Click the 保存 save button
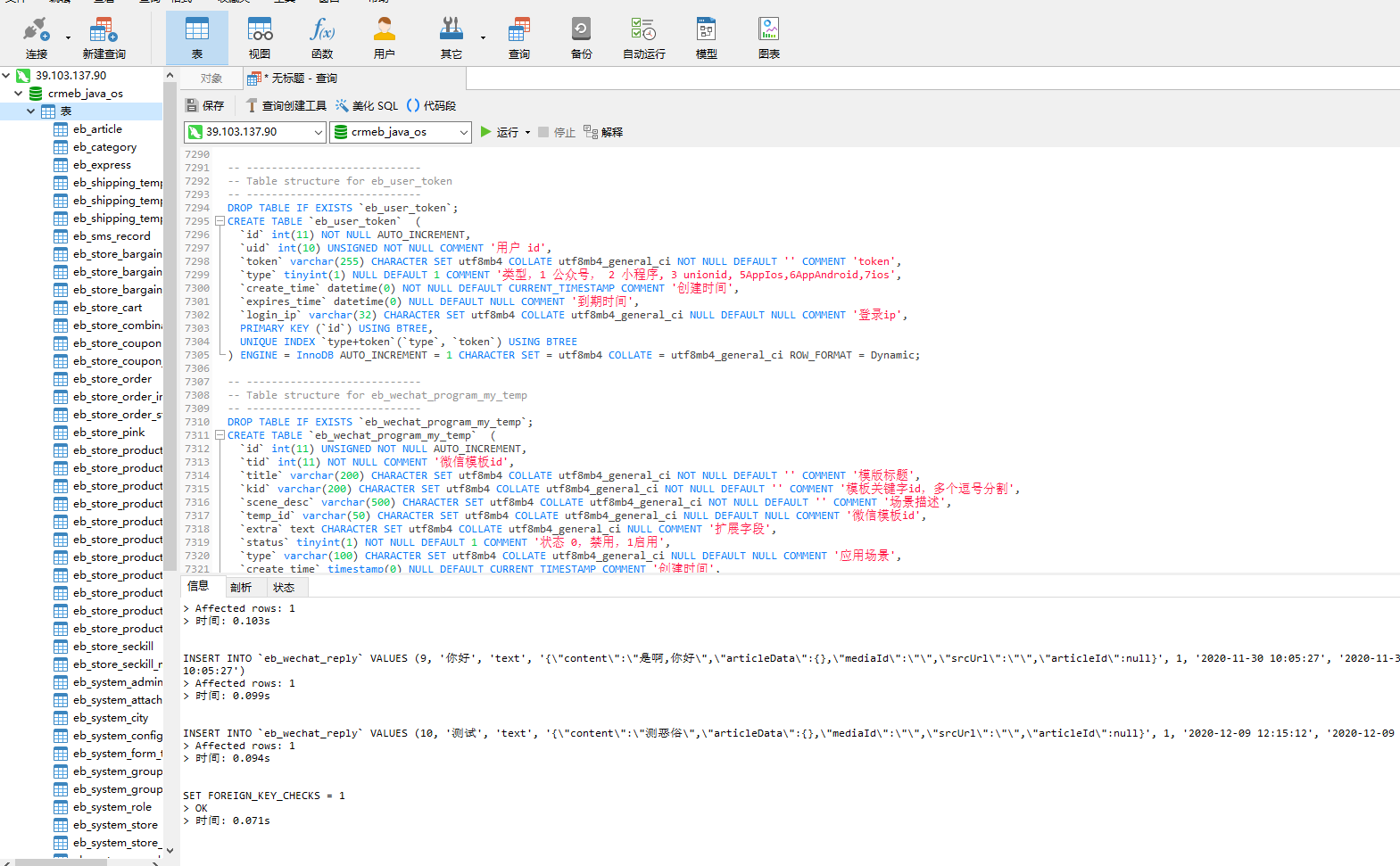This screenshot has width=1400, height=866. 204,105
